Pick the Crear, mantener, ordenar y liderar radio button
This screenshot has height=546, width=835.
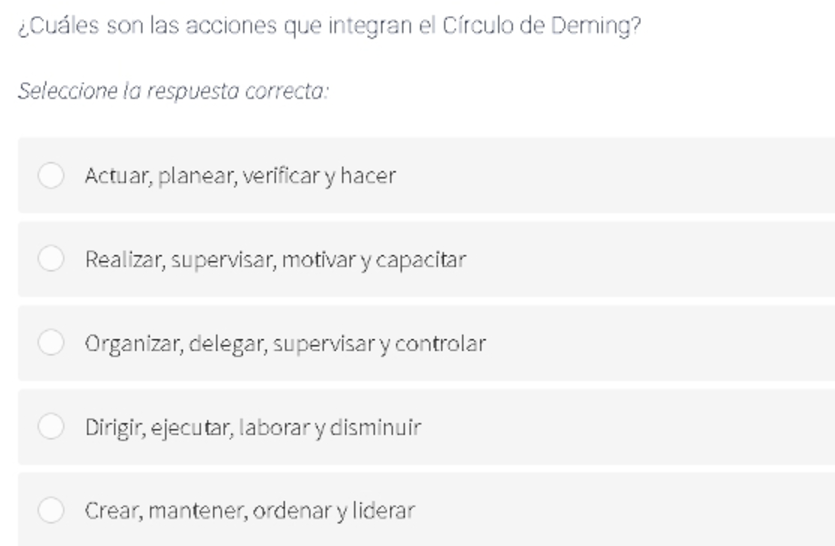51,510
